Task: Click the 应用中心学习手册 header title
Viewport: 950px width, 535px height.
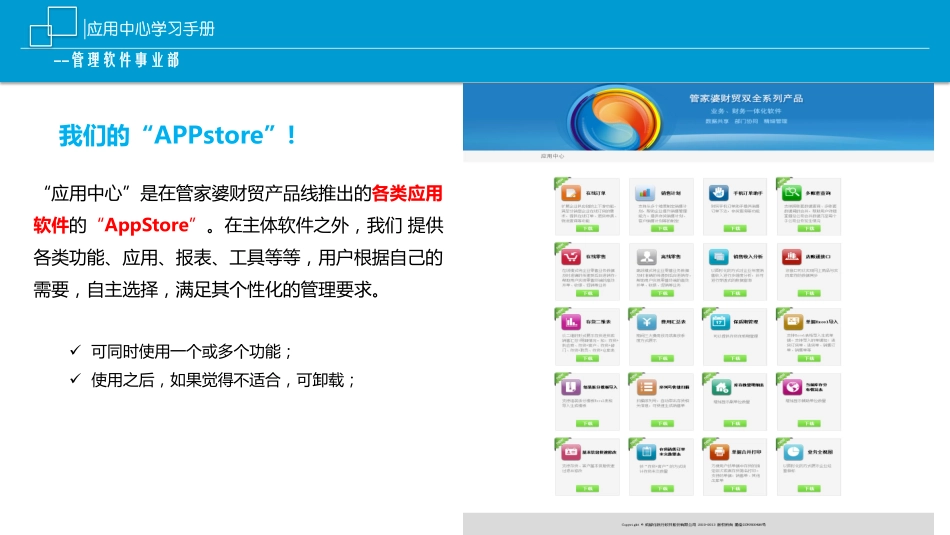Action: pos(150,28)
